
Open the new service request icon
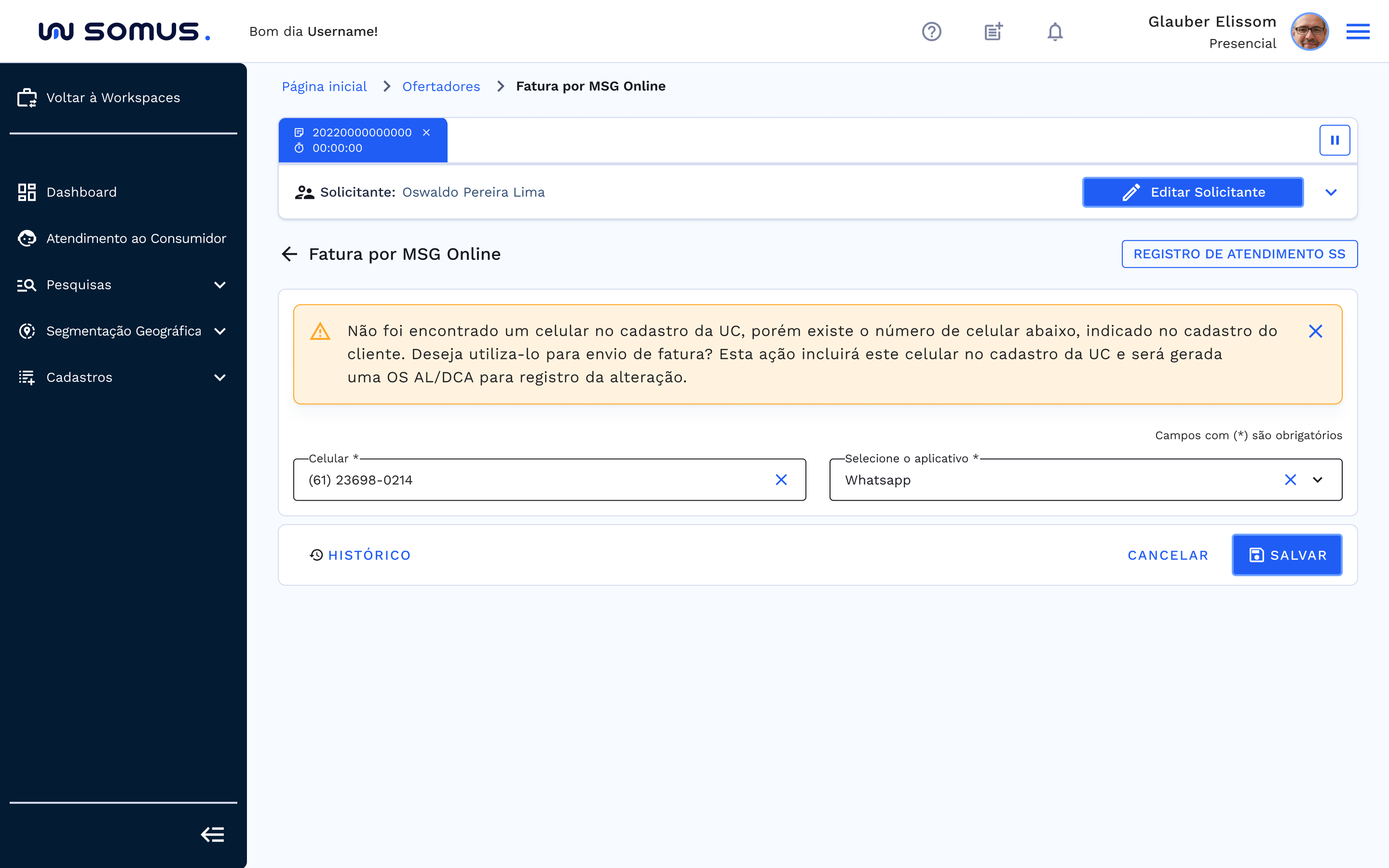coord(993,31)
